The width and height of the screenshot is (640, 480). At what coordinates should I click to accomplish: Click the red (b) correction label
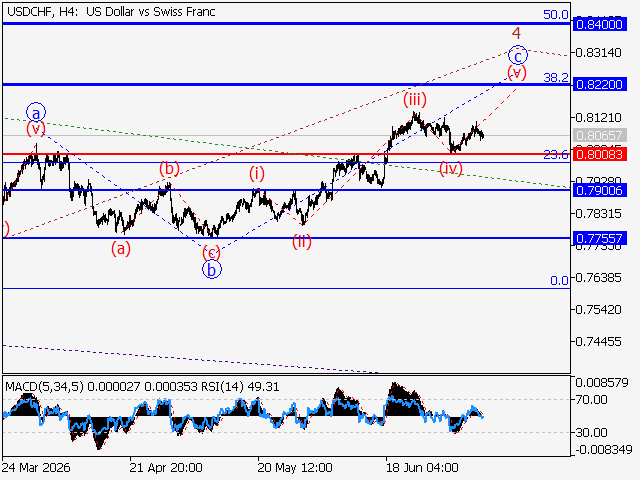(169, 168)
